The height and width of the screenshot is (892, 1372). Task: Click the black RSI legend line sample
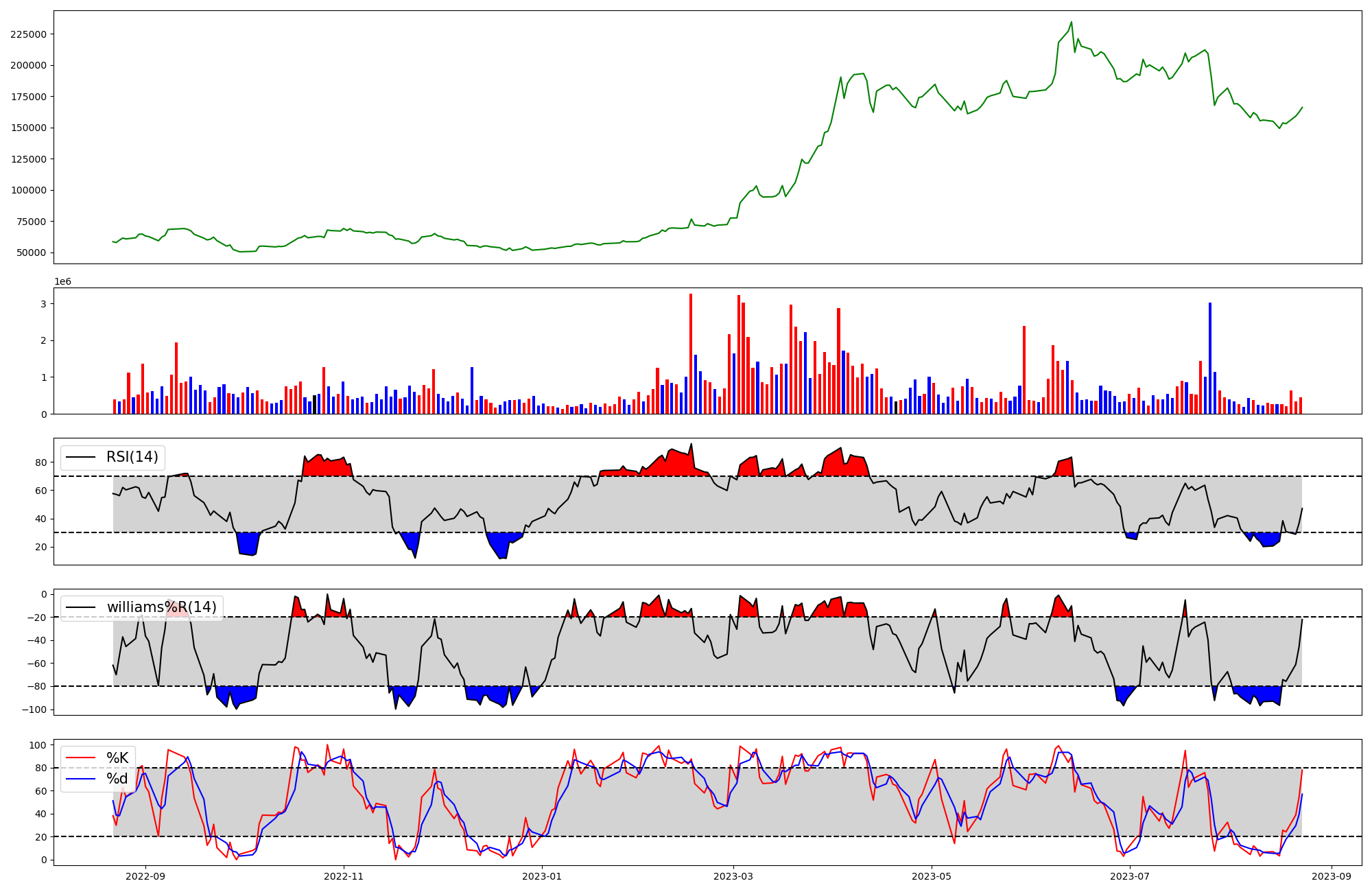click(x=80, y=457)
